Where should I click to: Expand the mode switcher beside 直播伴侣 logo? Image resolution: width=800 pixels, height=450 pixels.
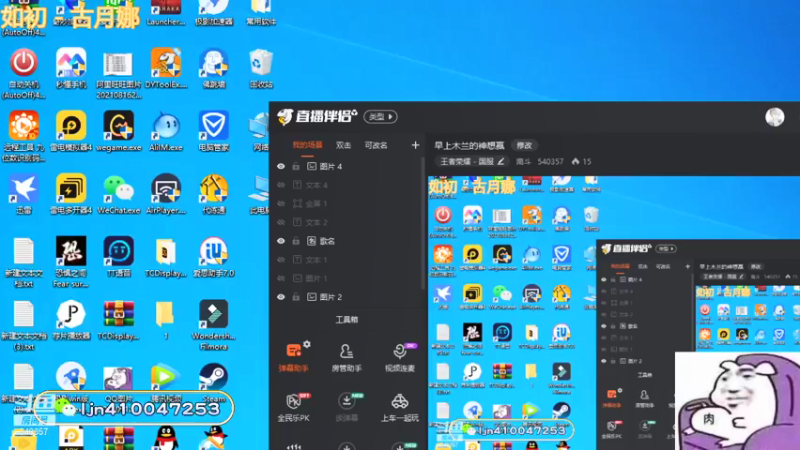click(x=381, y=117)
